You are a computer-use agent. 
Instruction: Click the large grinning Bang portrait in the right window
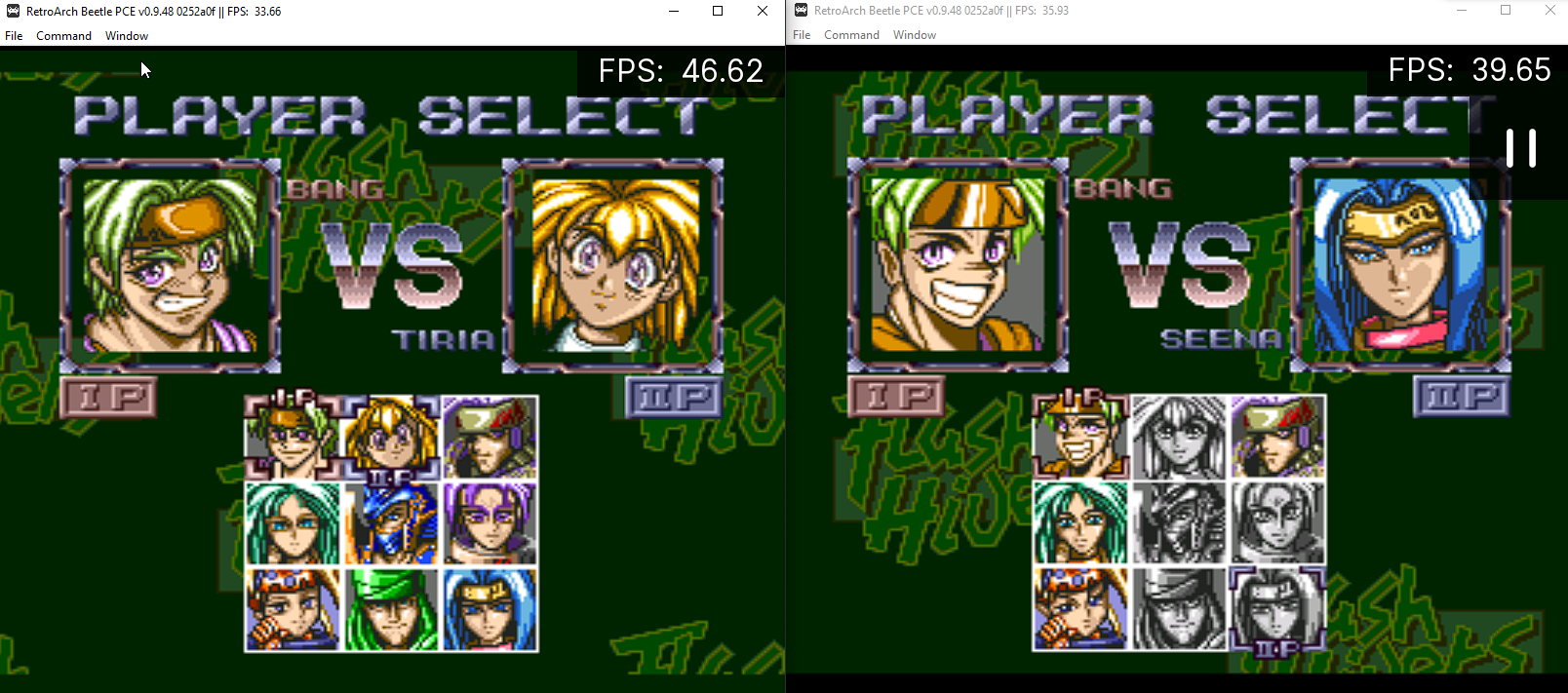click(958, 264)
